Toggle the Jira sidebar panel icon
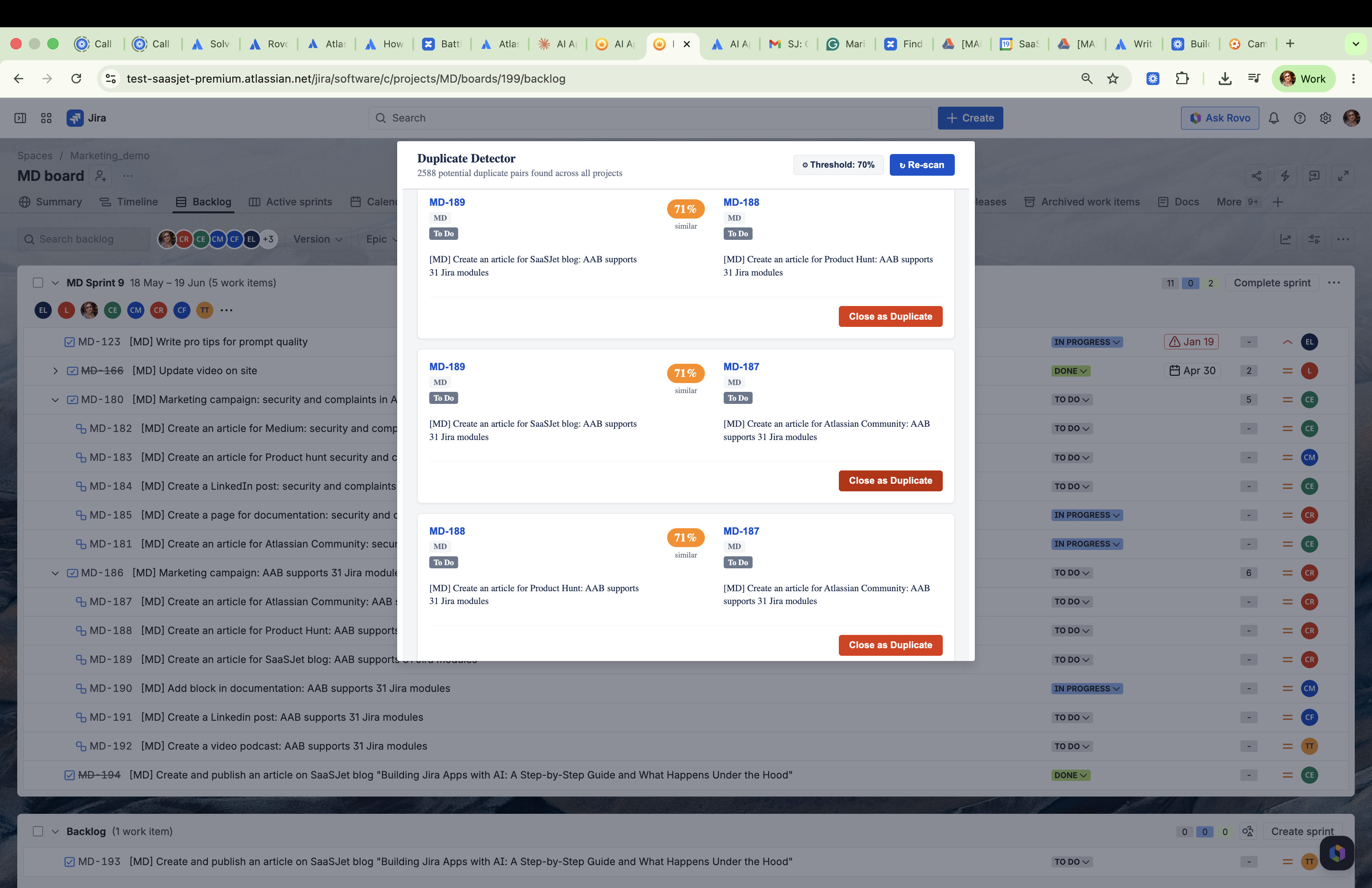The height and width of the screenshot is (888, 1372). pos(20,118)
